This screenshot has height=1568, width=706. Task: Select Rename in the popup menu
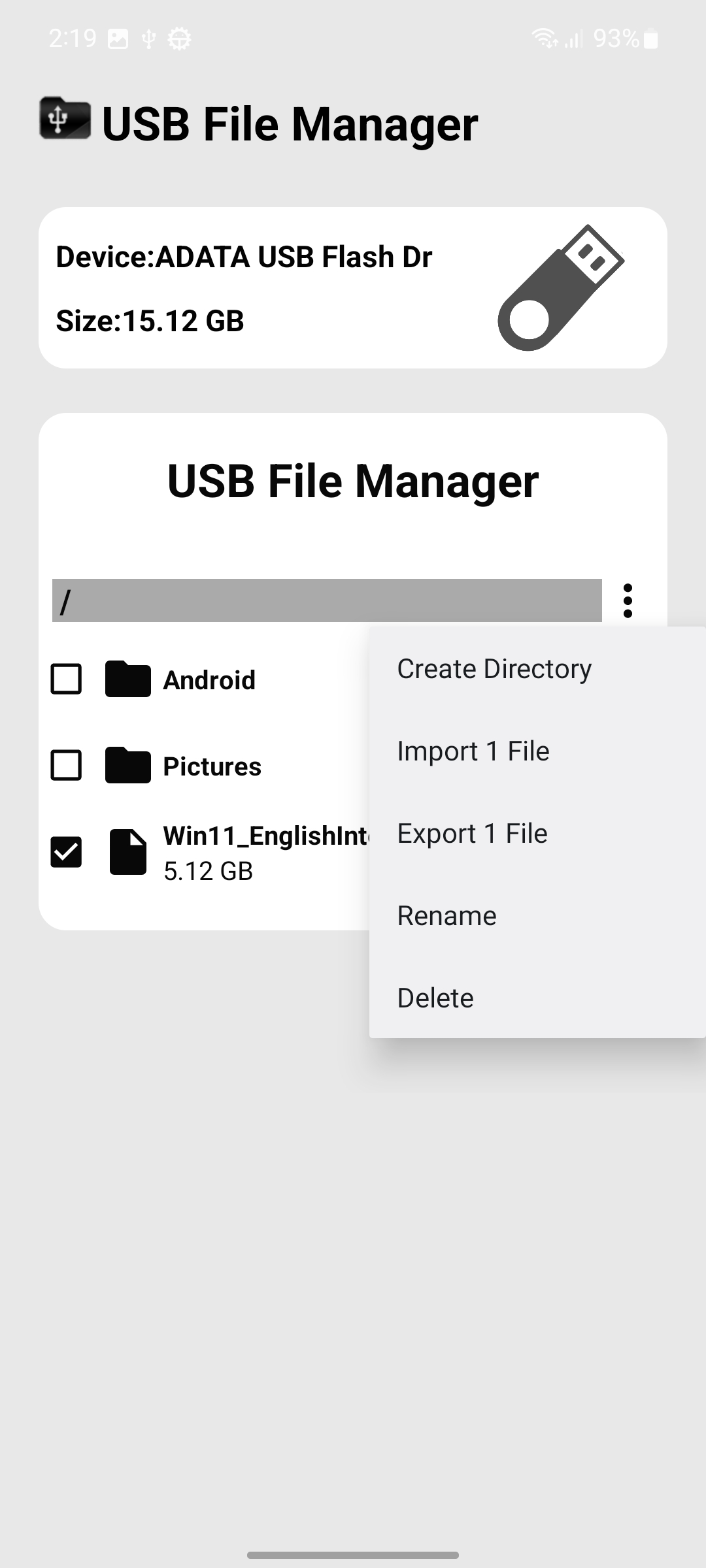click(x=446, y=915)
